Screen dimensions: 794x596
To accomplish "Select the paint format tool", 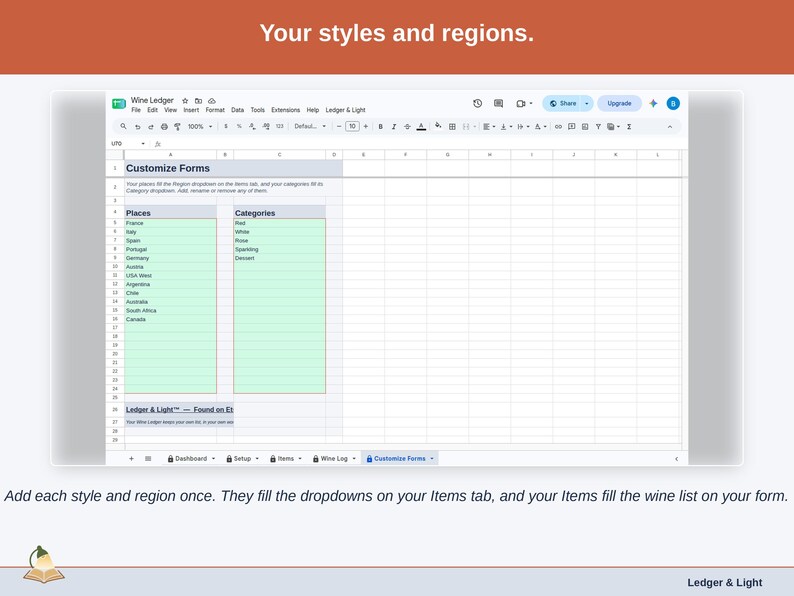I will pos(177,127).
